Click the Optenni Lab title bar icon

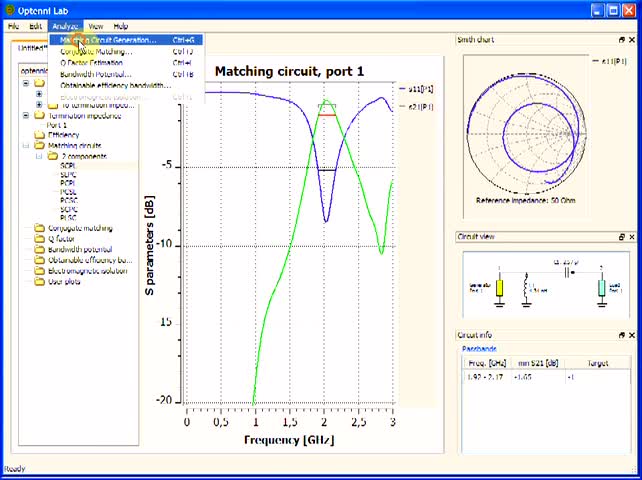point(10,10)
